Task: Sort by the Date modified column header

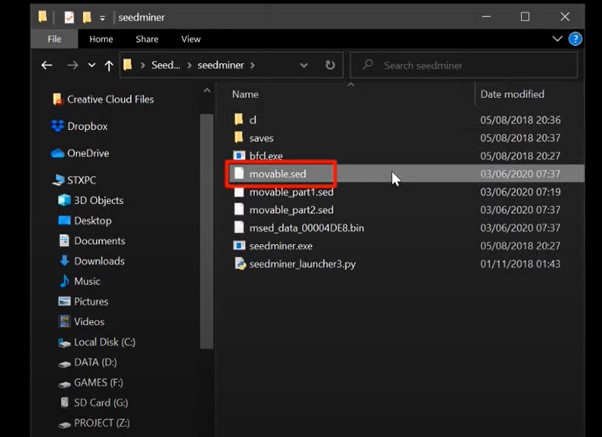Action: pyautogui.click(x=512, y=94)
